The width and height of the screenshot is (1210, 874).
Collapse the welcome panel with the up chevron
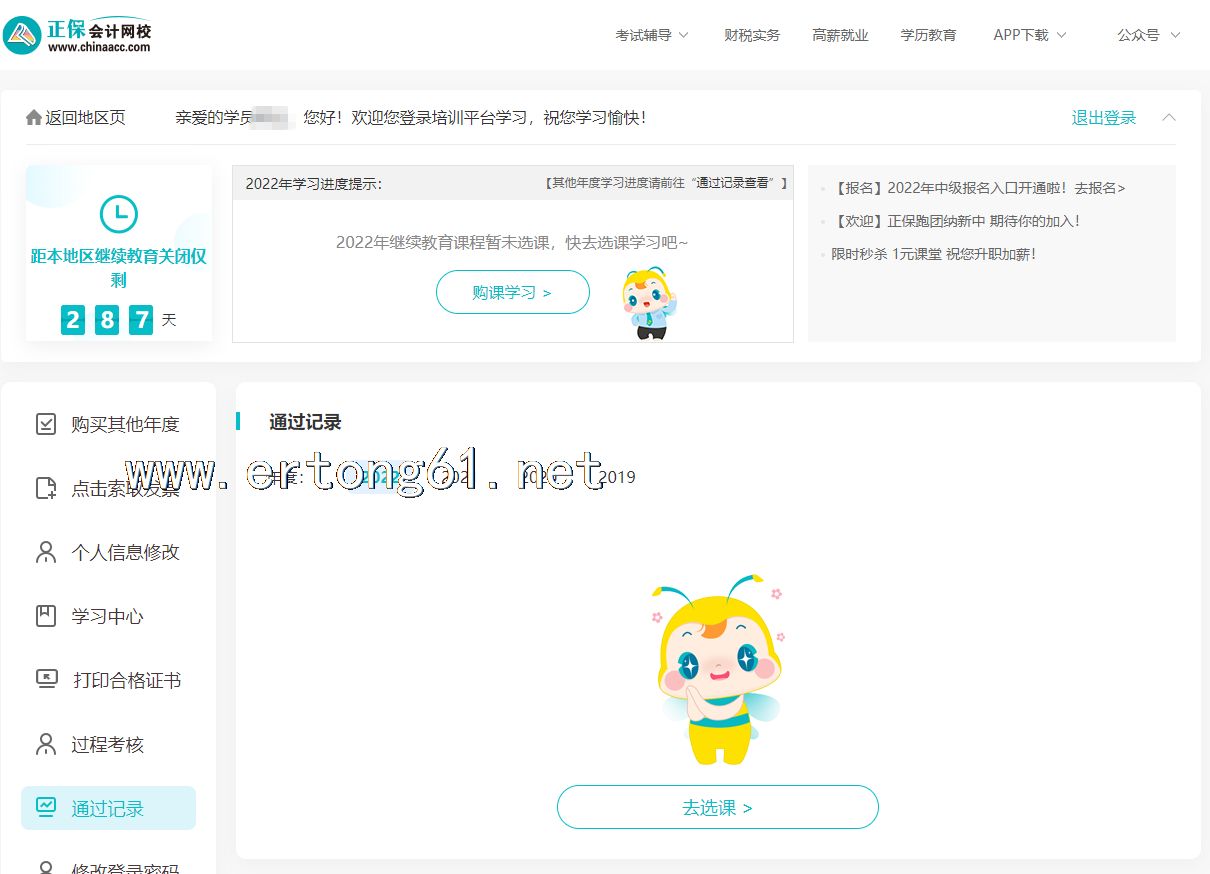1169,118
